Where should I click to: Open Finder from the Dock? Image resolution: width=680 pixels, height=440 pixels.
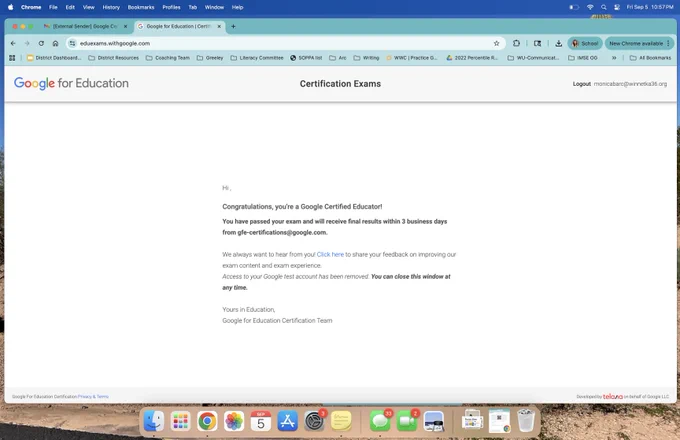(154, 421)
